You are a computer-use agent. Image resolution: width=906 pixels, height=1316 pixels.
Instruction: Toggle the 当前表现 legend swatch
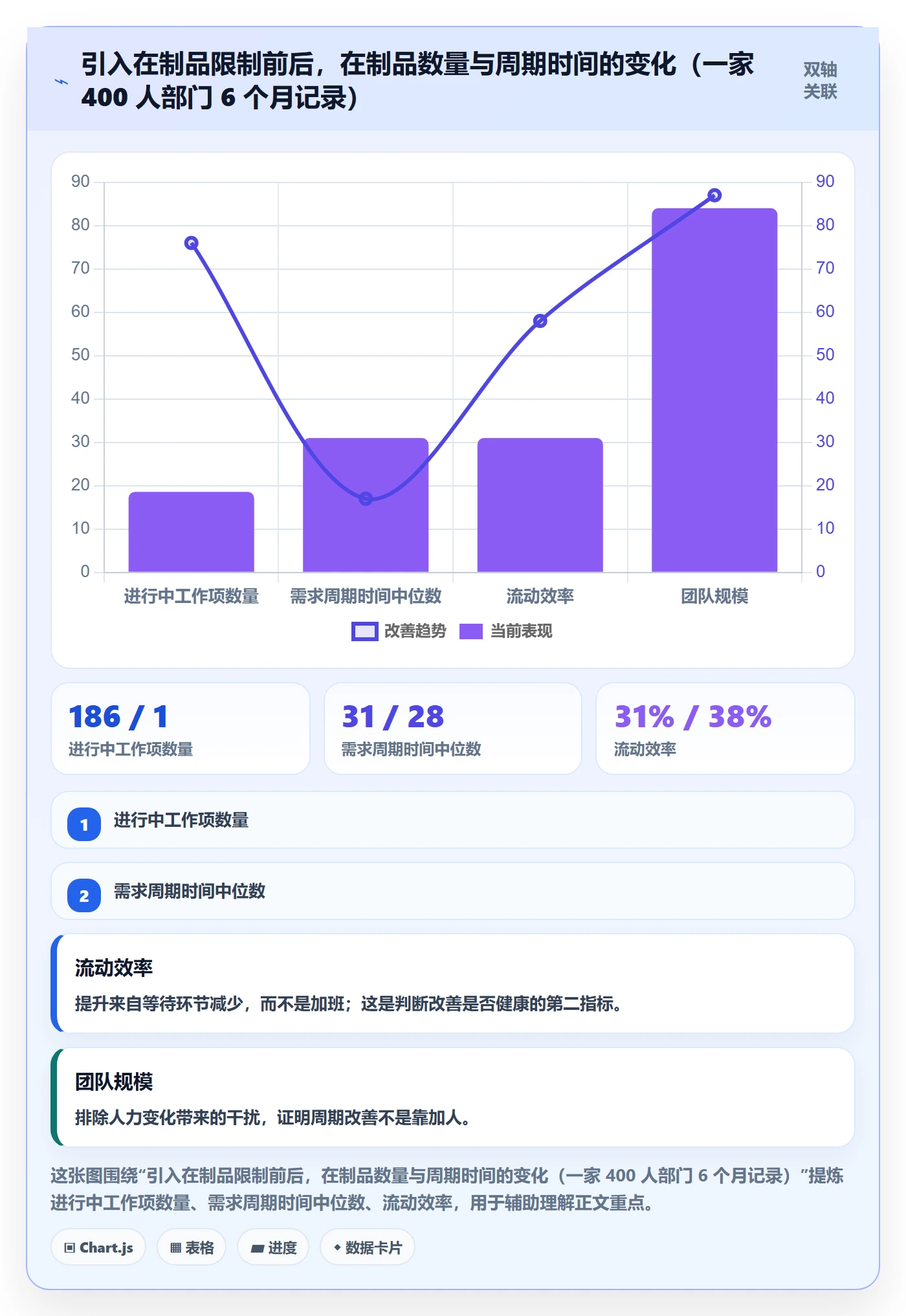click(471, 631)
